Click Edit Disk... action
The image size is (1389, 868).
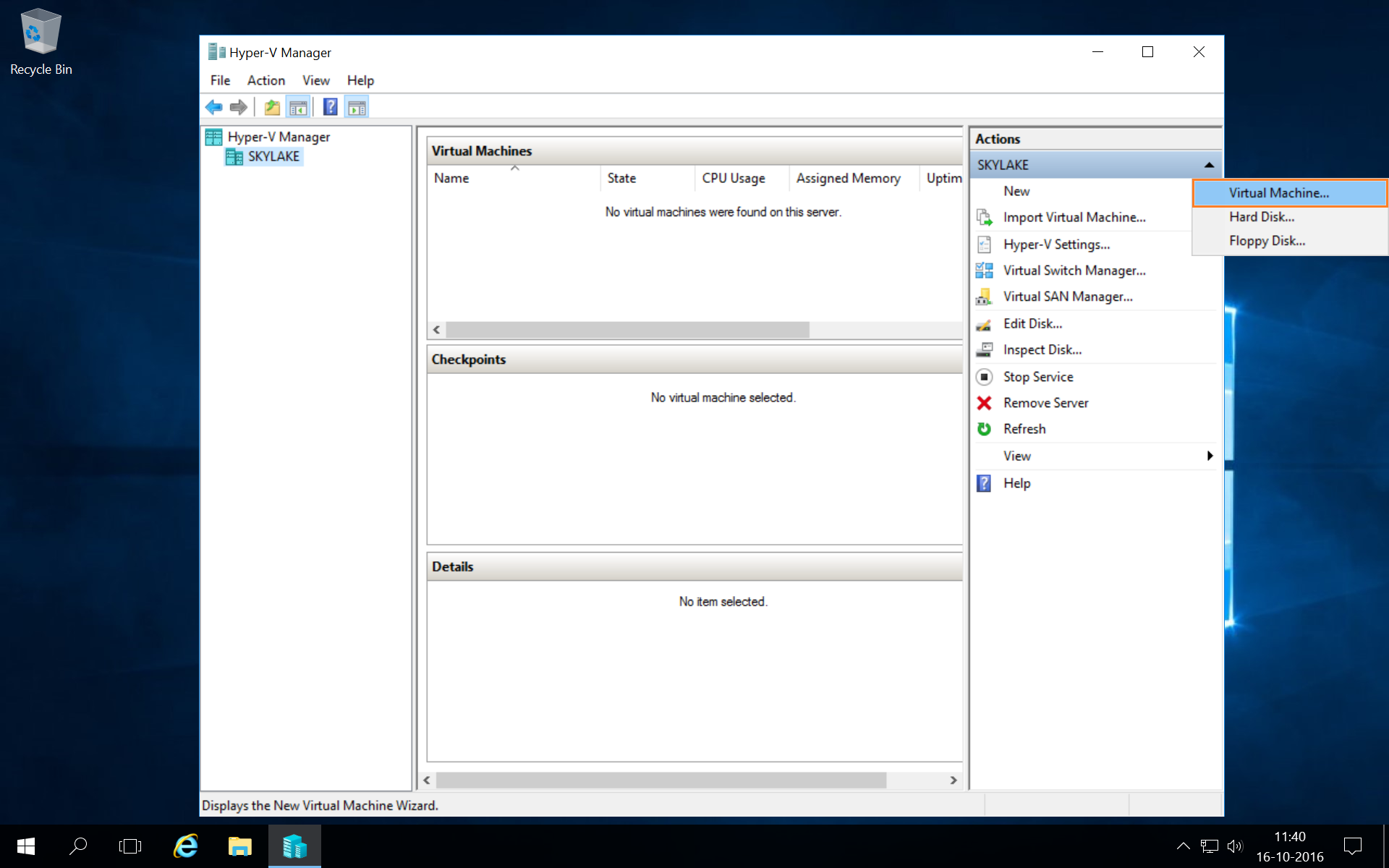tap(1032, 324)
